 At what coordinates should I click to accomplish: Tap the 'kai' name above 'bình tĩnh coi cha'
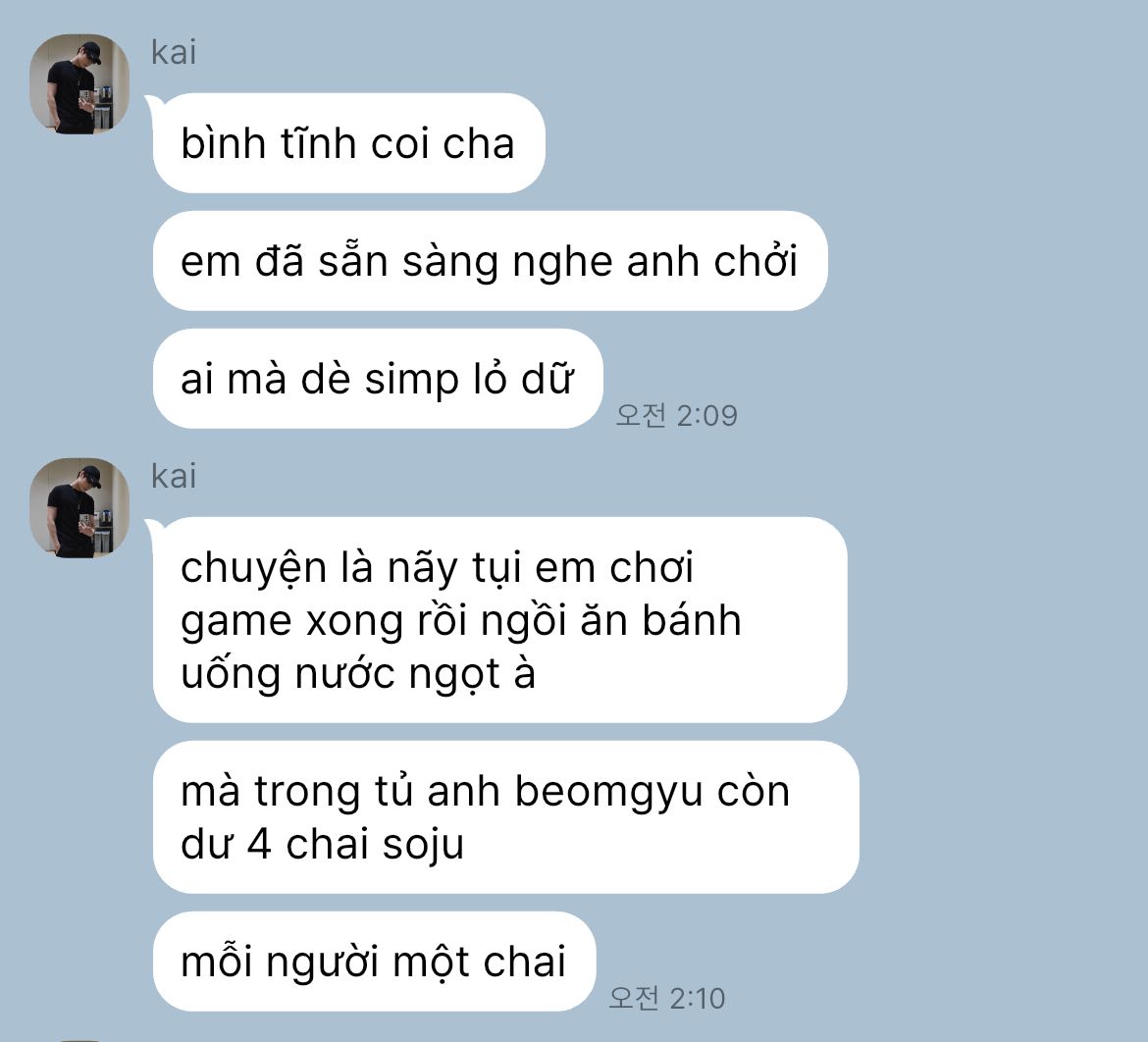coord(174,52)
